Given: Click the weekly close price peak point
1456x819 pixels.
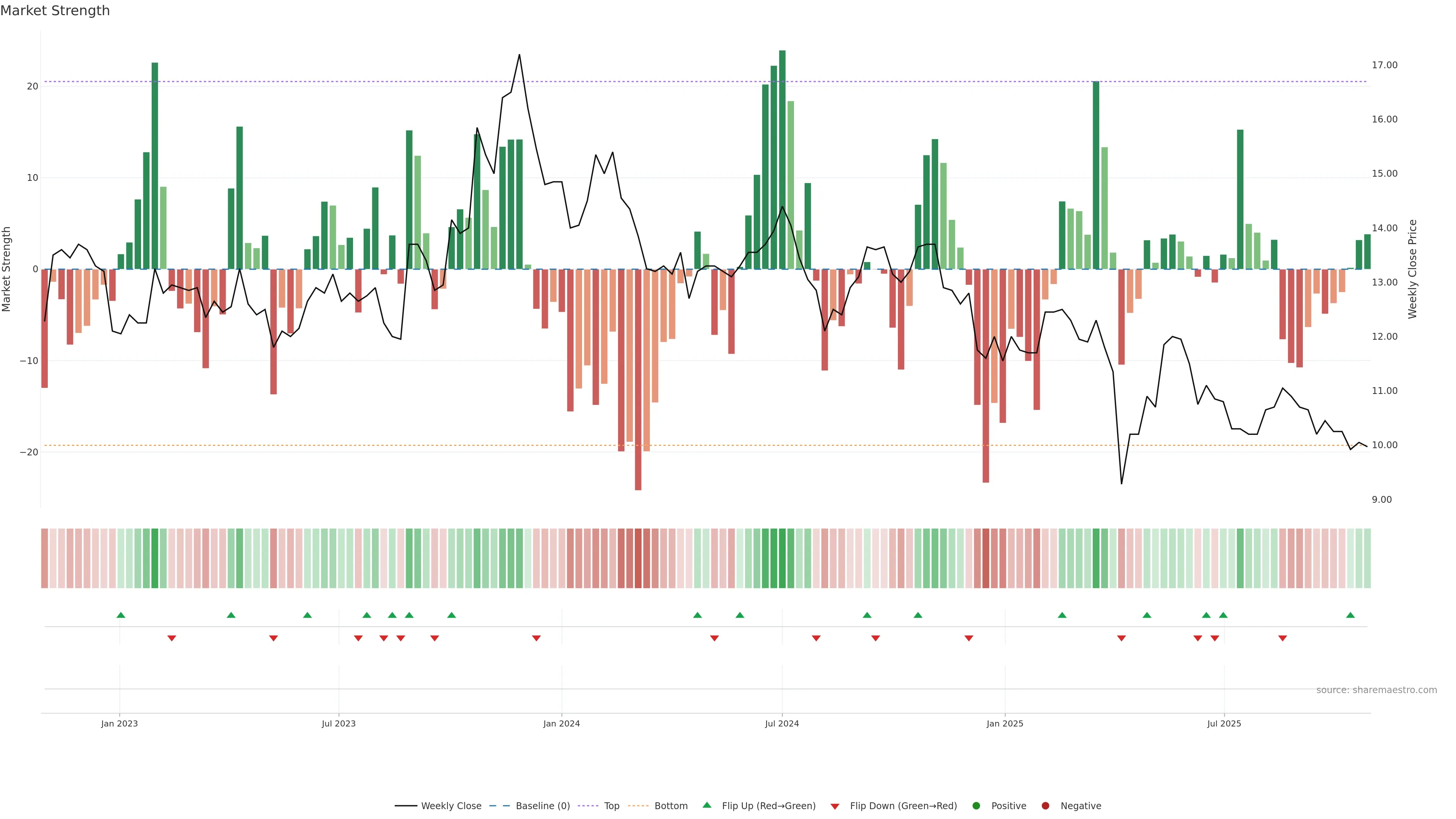Looking at the screenshot, I should (519, 55).
